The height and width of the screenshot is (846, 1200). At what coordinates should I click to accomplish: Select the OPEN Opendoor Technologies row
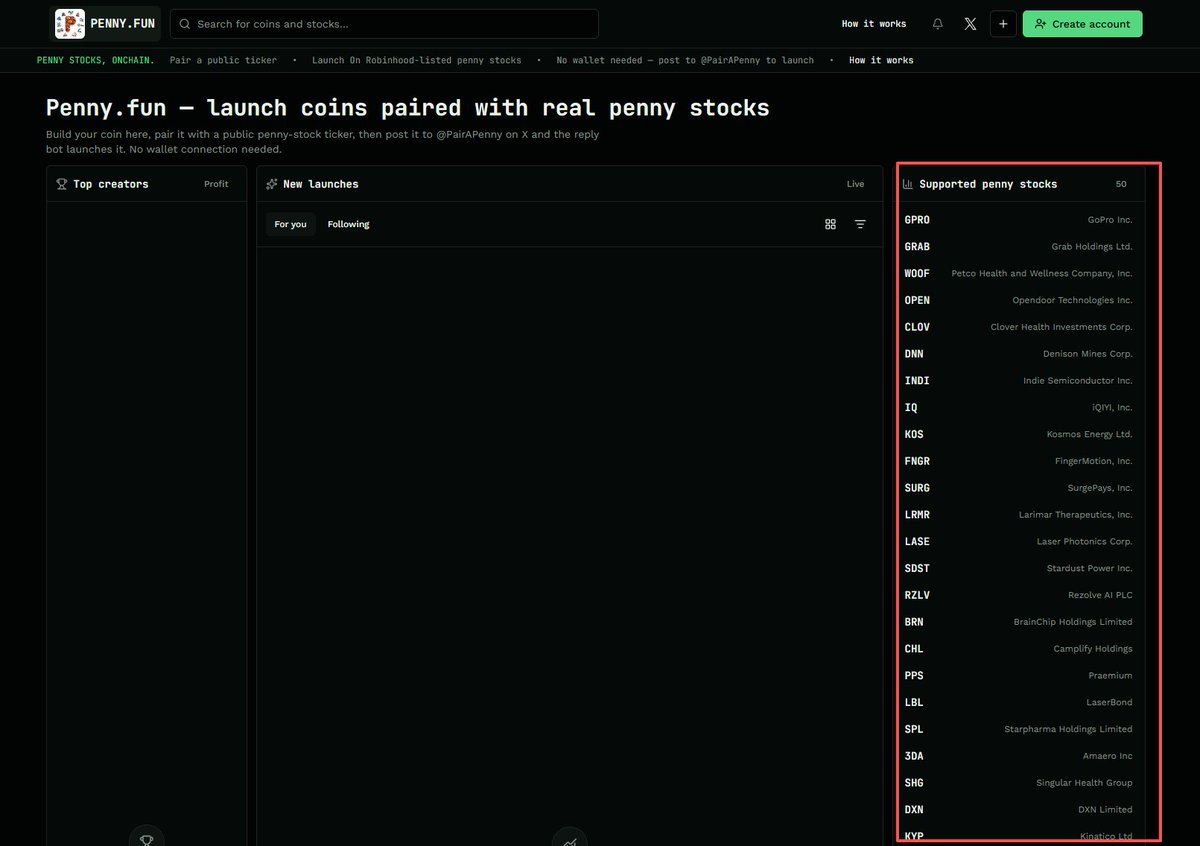(x=1018, y=300)
